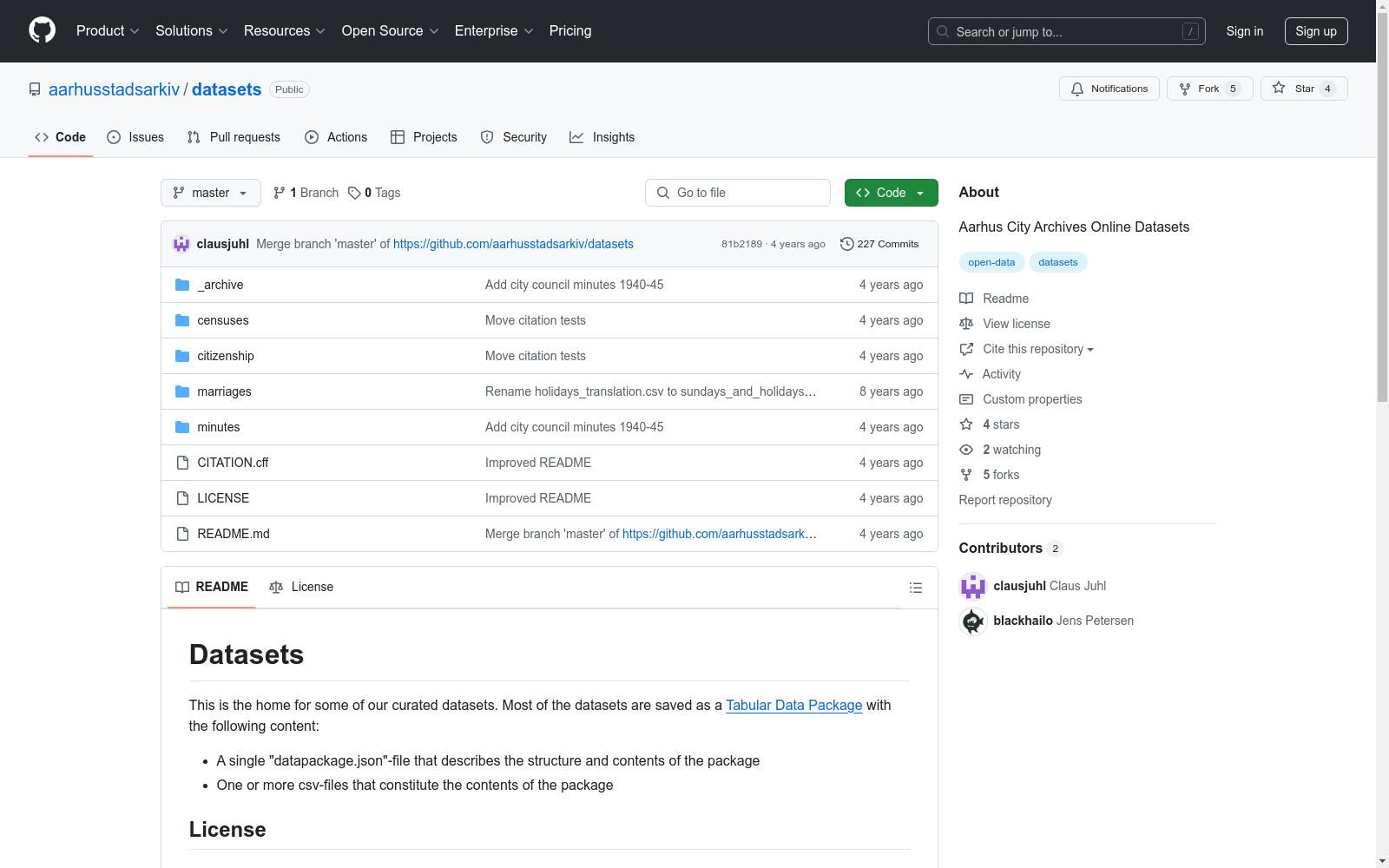This screenshot has height=868, width=1389.
Task: Select the README tab
Action: pos(212,587)
